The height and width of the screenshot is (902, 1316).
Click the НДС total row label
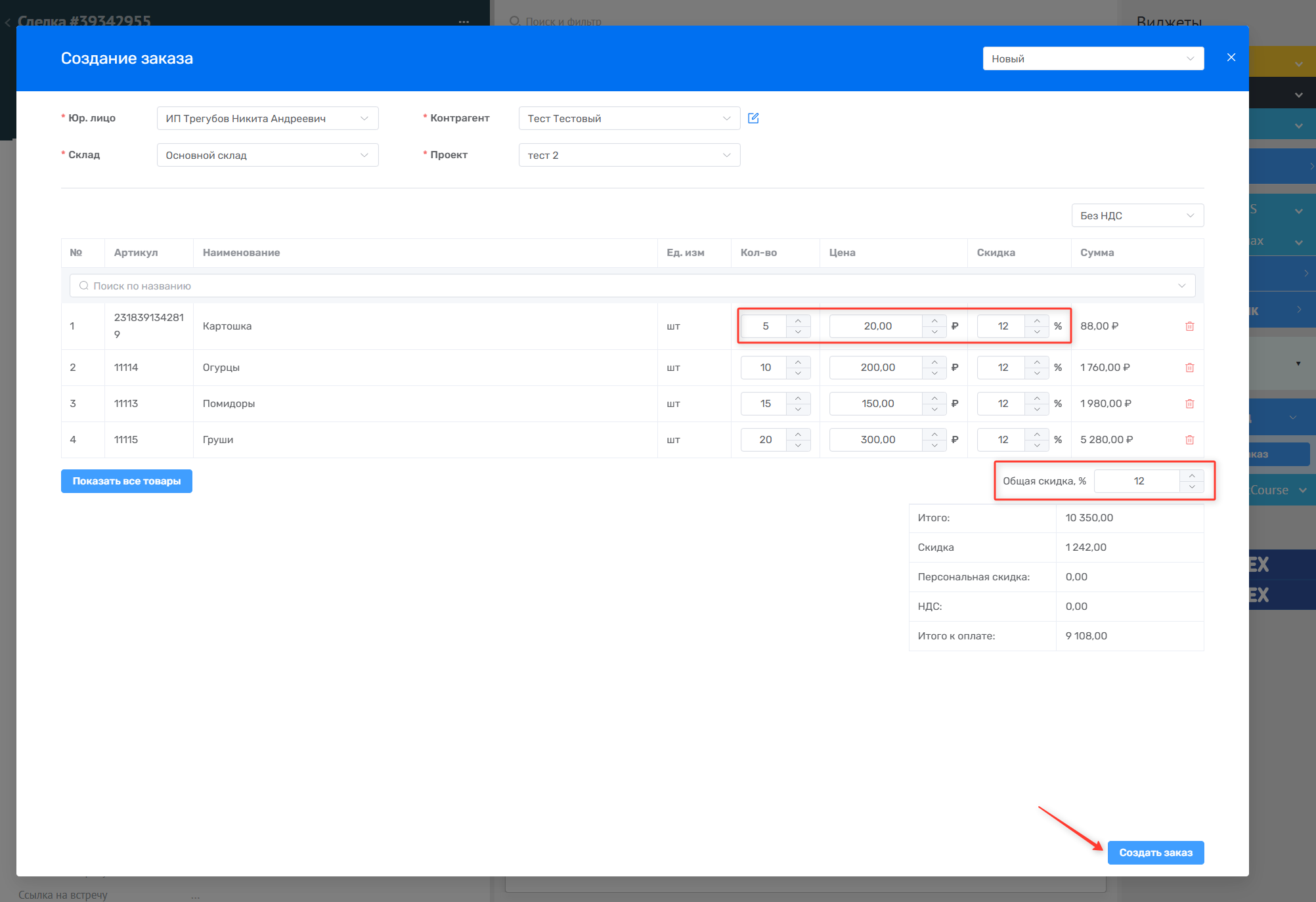point(930,607)
